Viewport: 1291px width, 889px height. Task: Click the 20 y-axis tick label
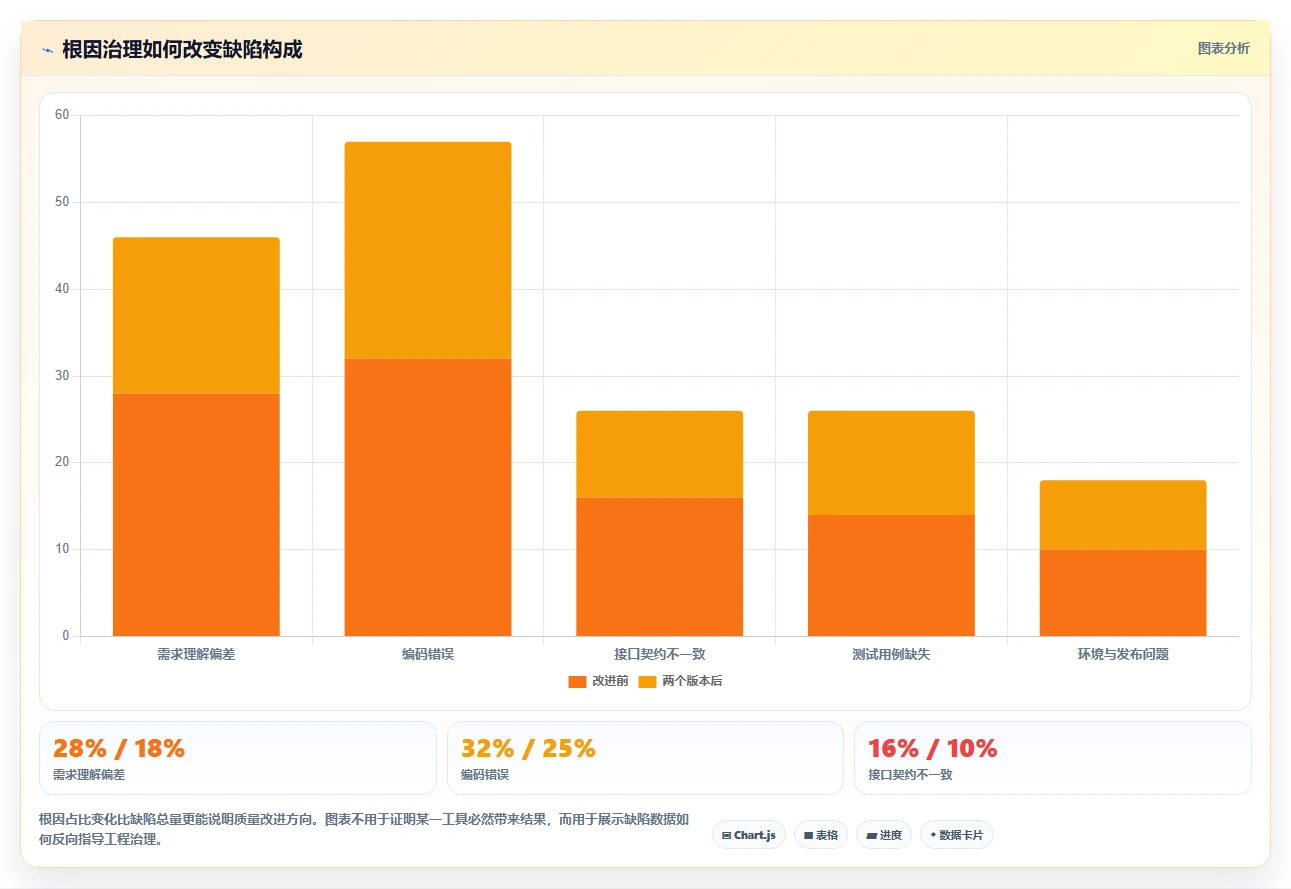[62, 462]
